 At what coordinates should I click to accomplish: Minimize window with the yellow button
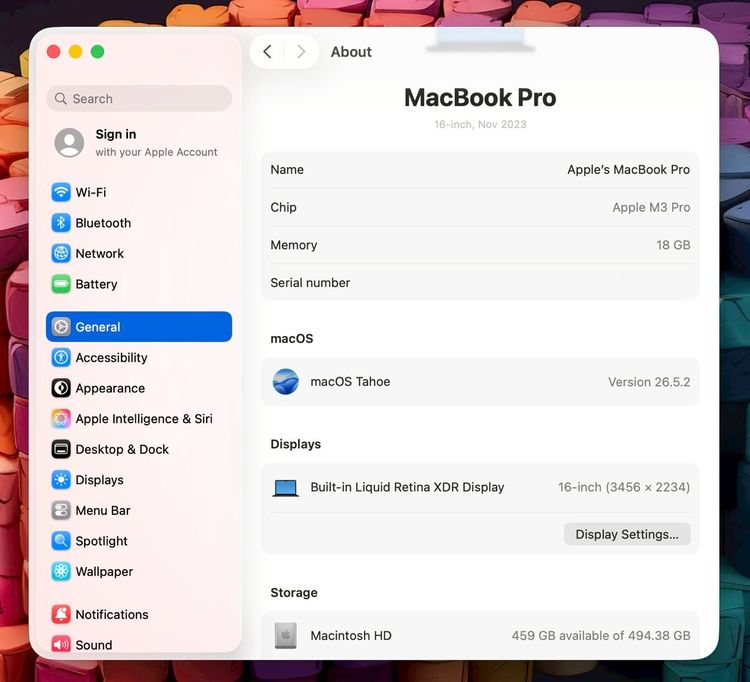click(76, 52)
